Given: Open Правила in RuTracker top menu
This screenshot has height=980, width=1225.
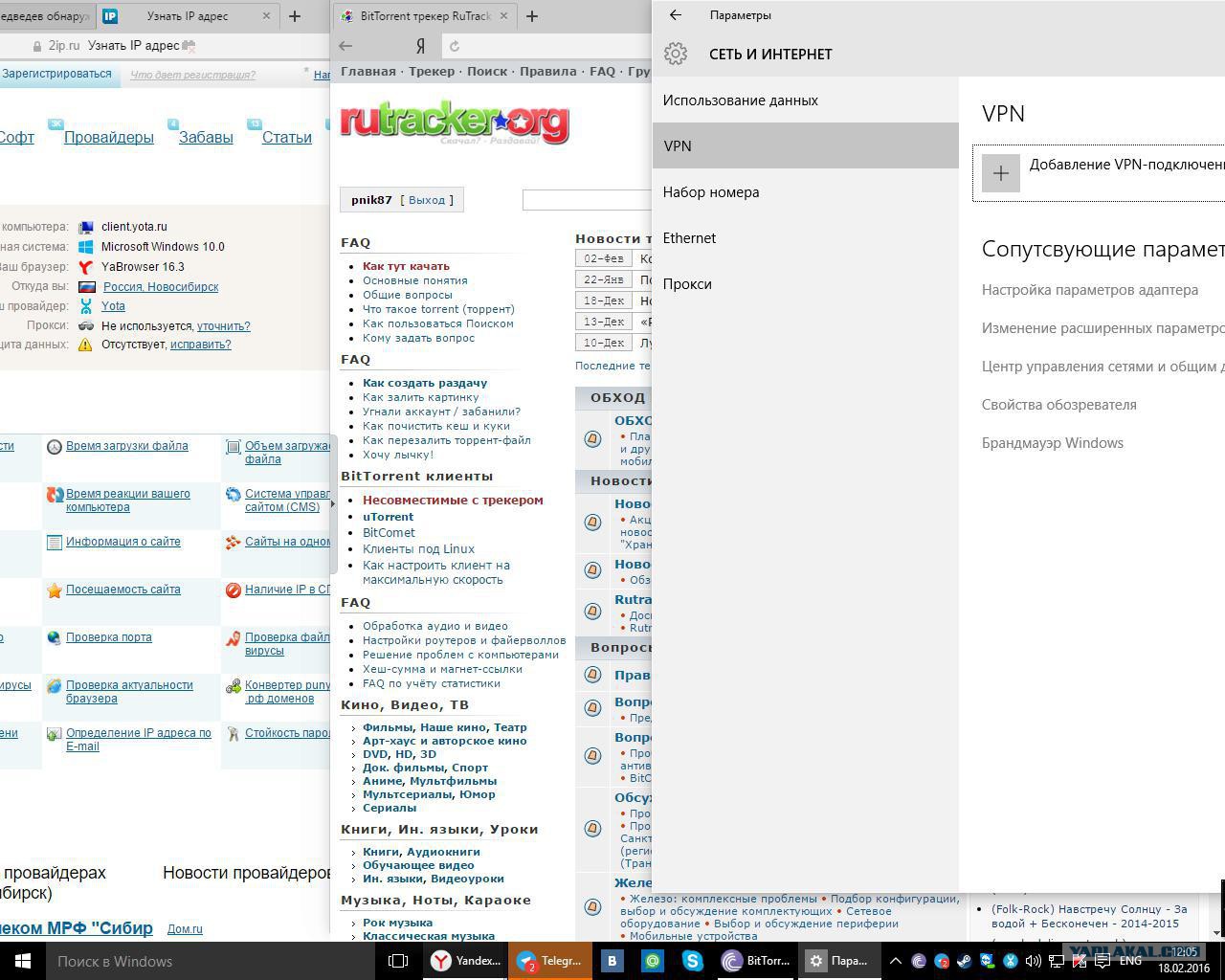Looking at the screenshot, I should coord(548,71).
